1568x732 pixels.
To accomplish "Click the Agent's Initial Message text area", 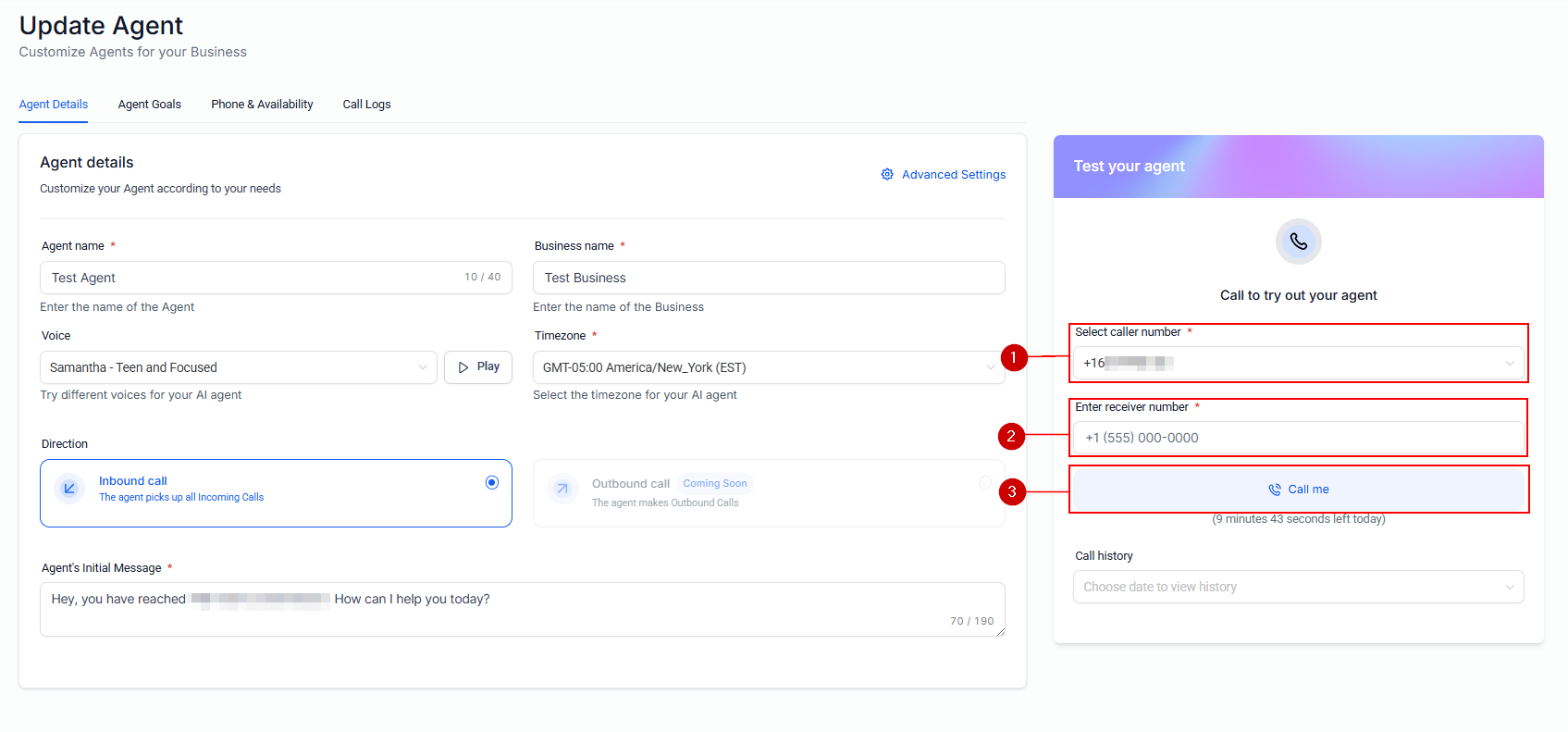I will pos(522,609).
